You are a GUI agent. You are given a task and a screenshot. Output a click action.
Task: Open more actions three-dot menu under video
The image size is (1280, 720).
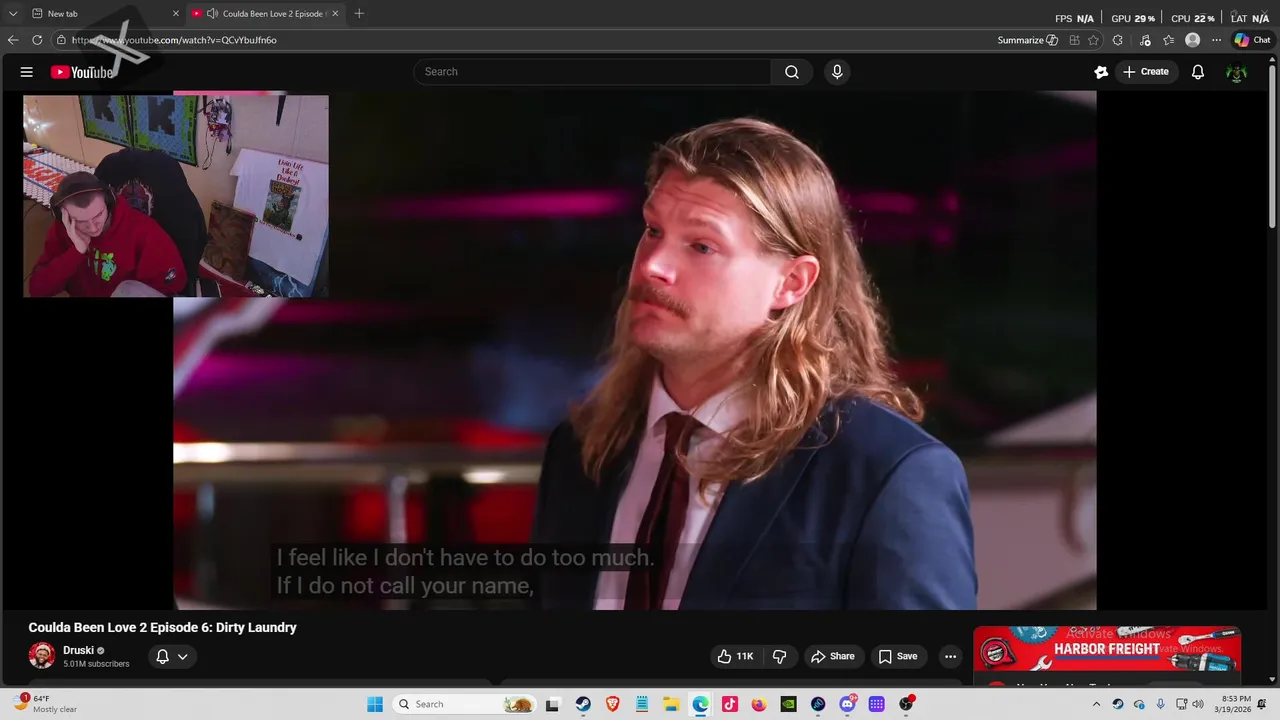[950, 656]
